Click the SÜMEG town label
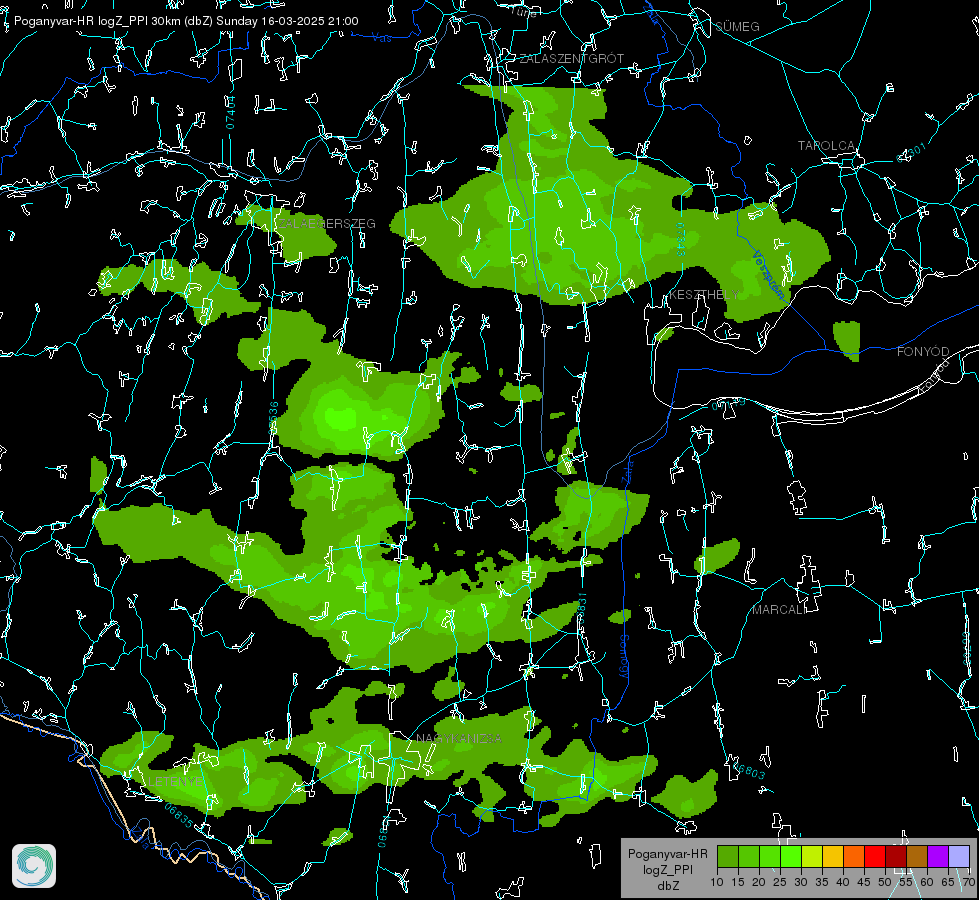This screenshot has height=900, width=979. 737,26
